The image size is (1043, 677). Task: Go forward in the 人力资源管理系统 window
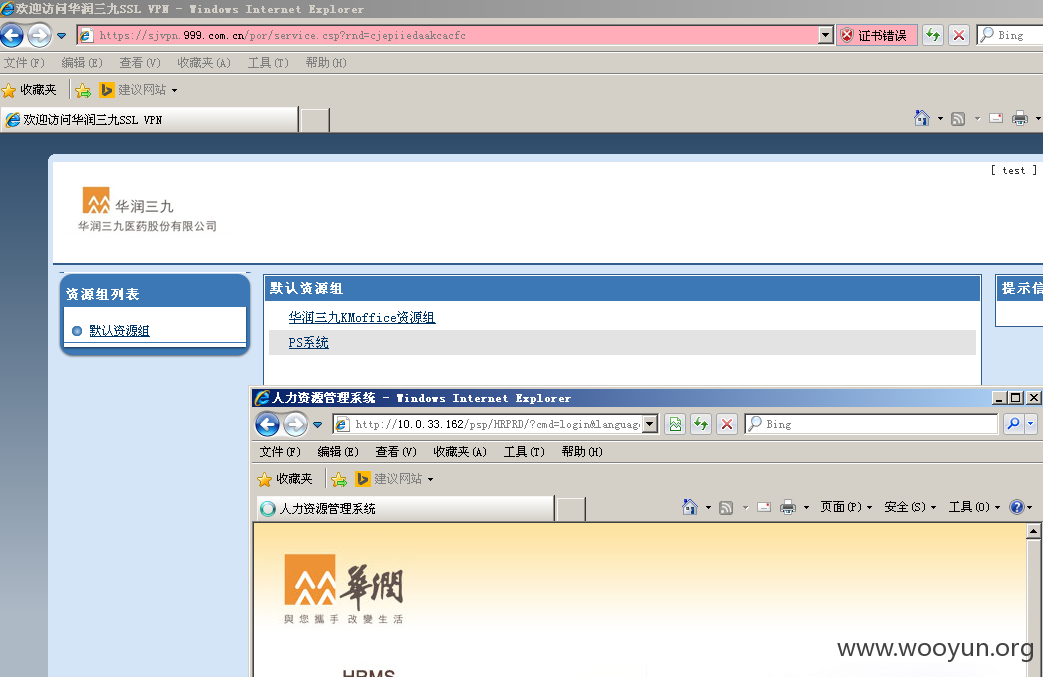click(x=295, y=424)
